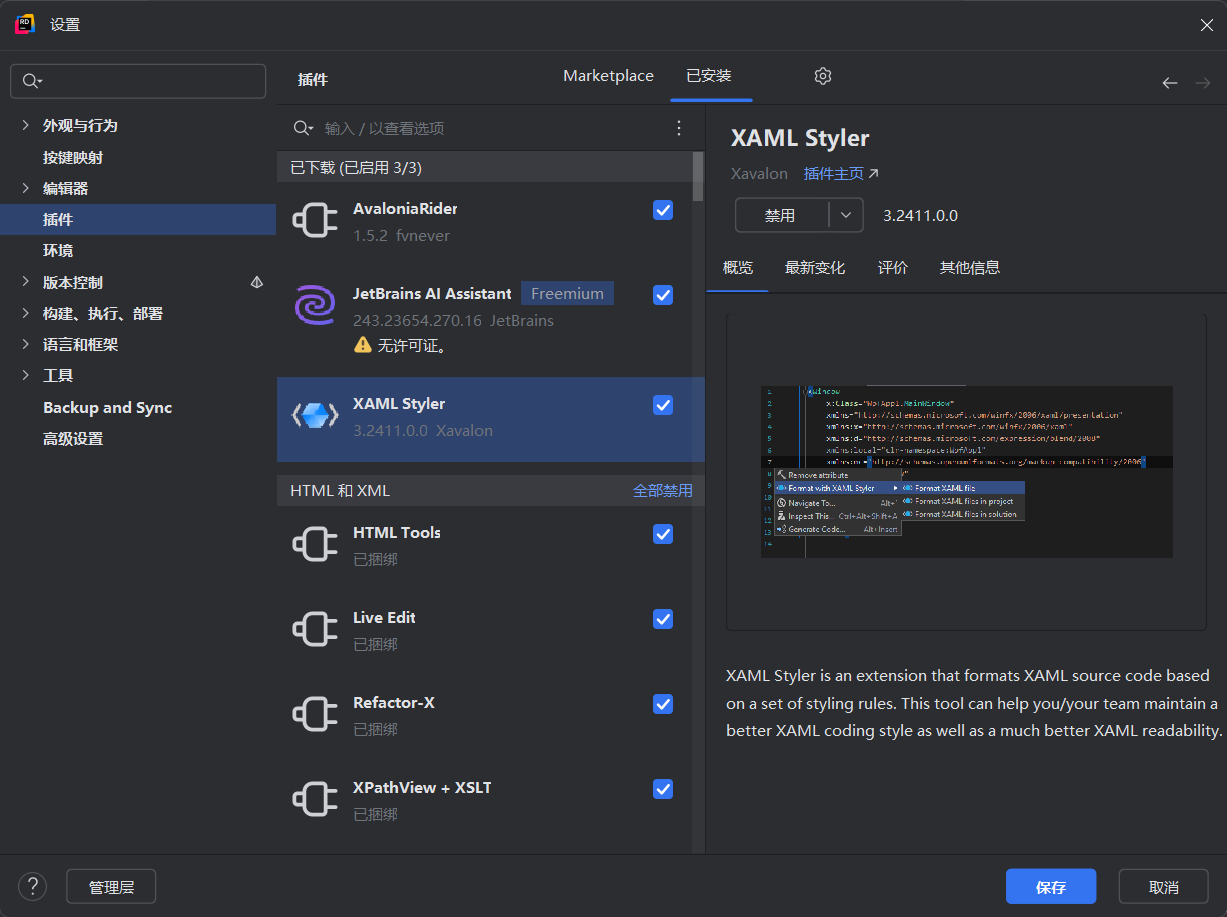
Task: Open the 其他信息 tab
Action: [x=970, y=268]
